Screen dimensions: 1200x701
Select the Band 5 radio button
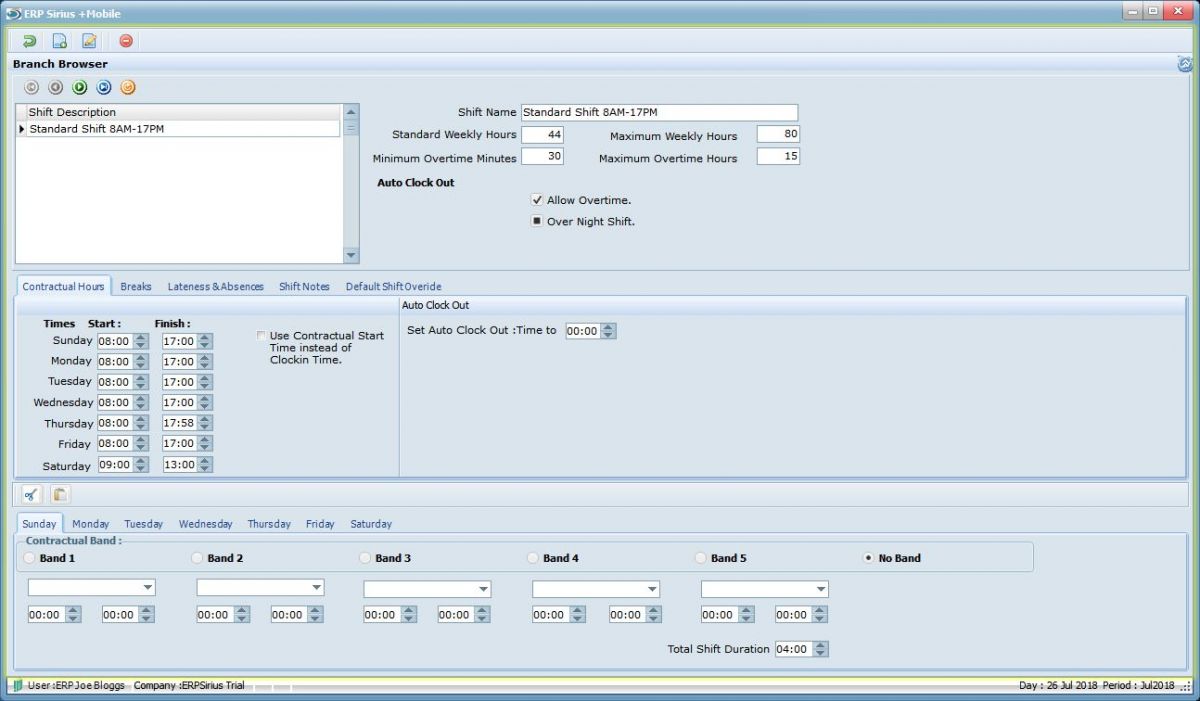pos(702,558)
